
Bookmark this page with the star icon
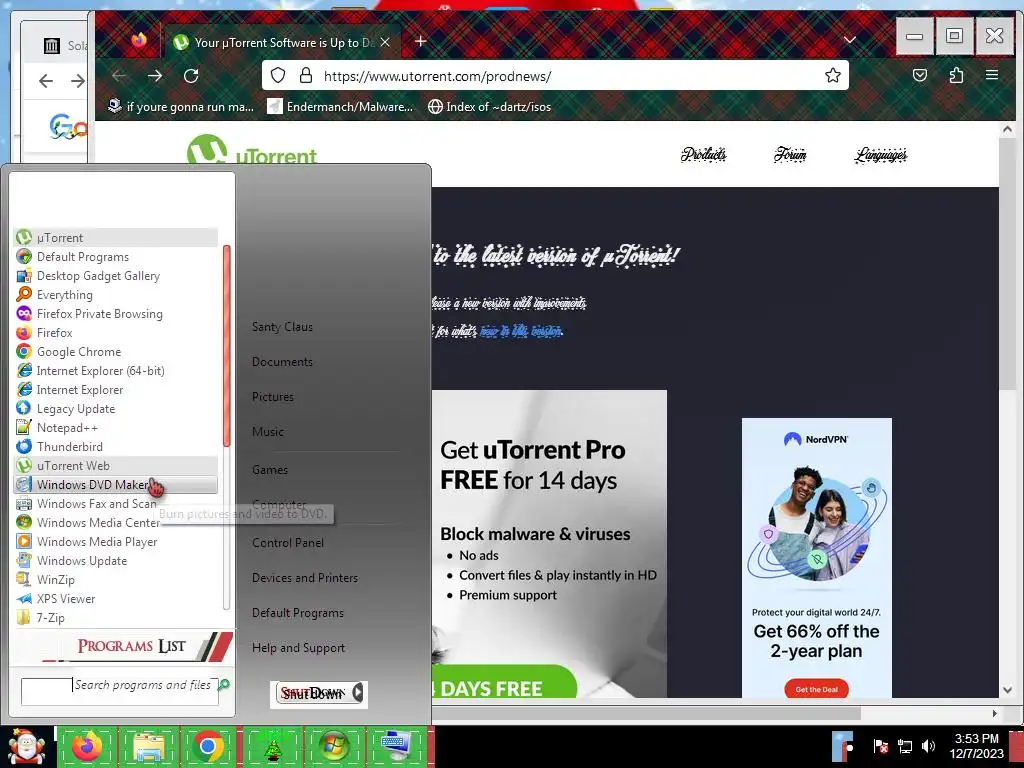tap(833, 75)
